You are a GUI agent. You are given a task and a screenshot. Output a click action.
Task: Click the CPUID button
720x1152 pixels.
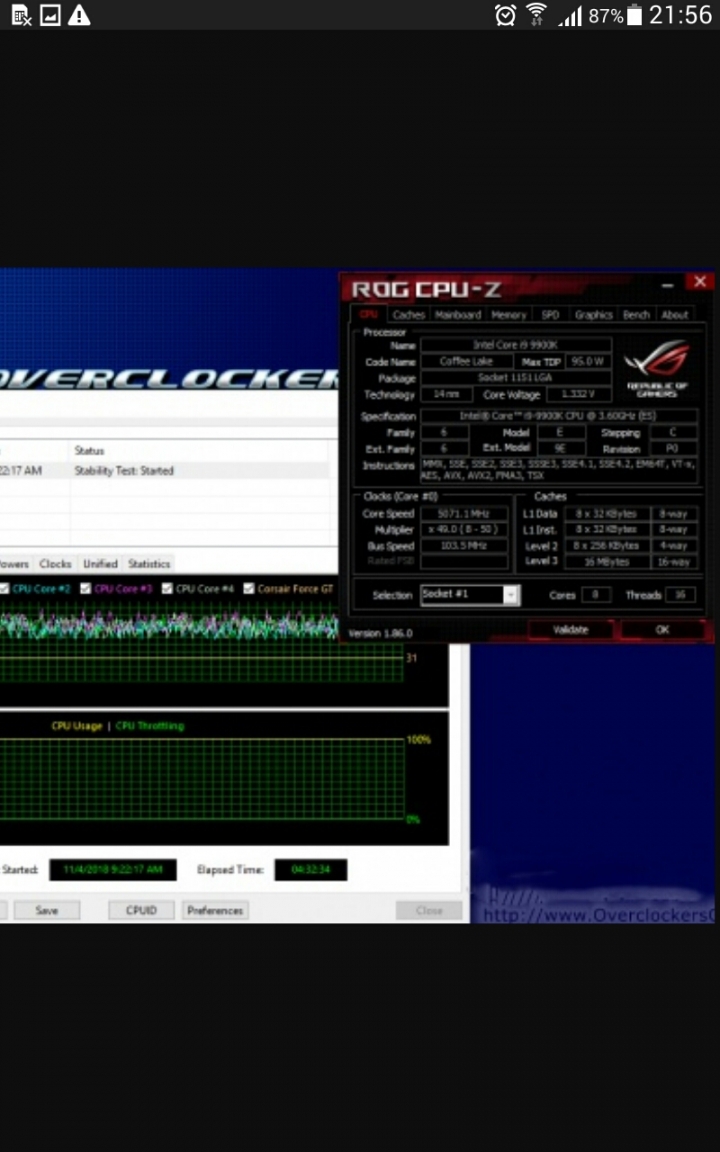(x=141, y=910)
